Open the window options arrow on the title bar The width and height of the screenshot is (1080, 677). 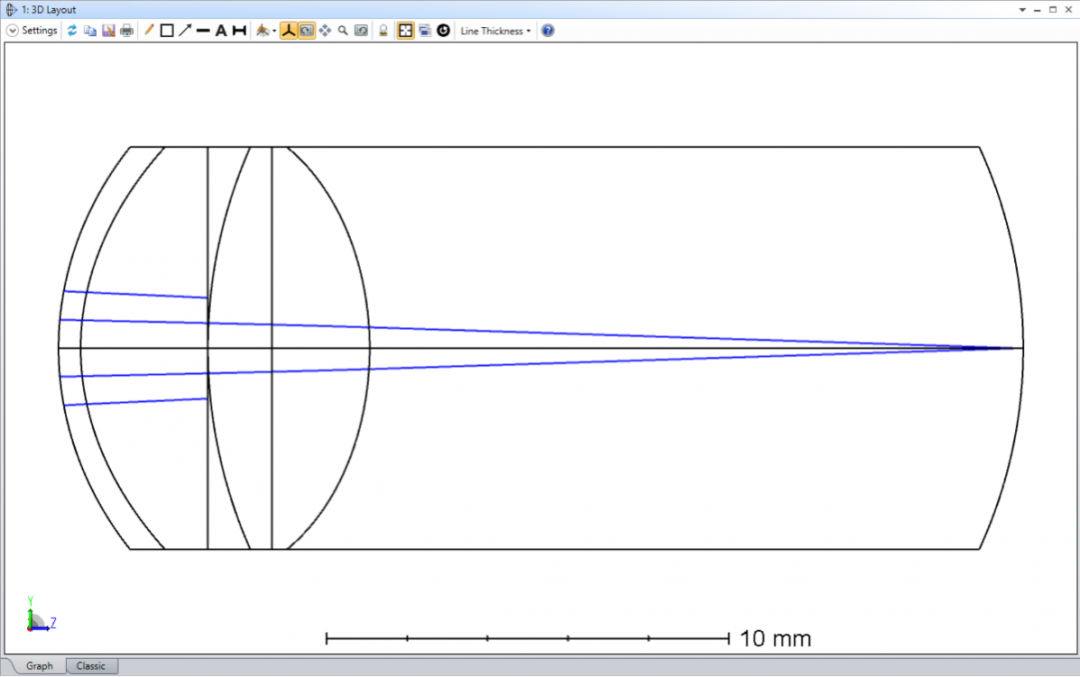1022,8
